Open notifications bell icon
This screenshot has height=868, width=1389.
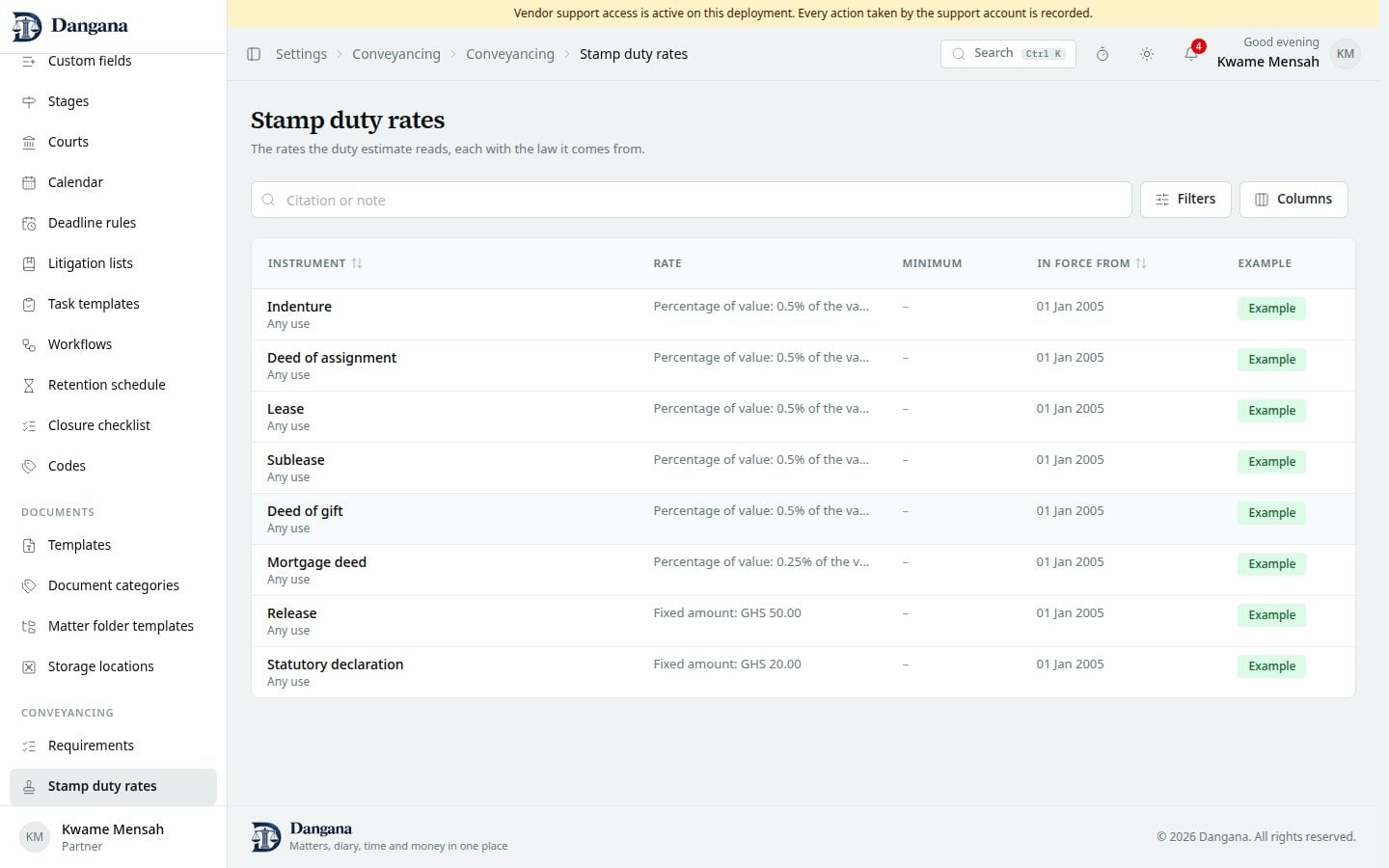tap(1191, 54)
